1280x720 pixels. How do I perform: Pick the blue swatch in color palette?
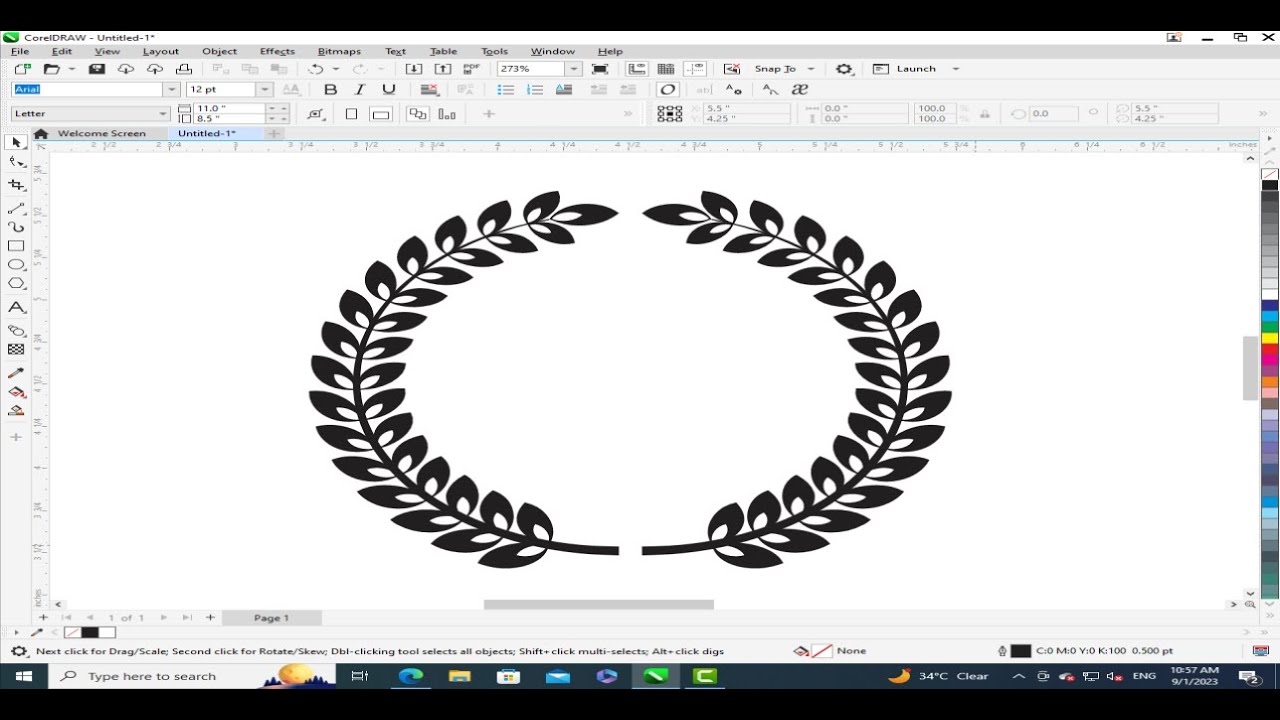pos(1270,306)
